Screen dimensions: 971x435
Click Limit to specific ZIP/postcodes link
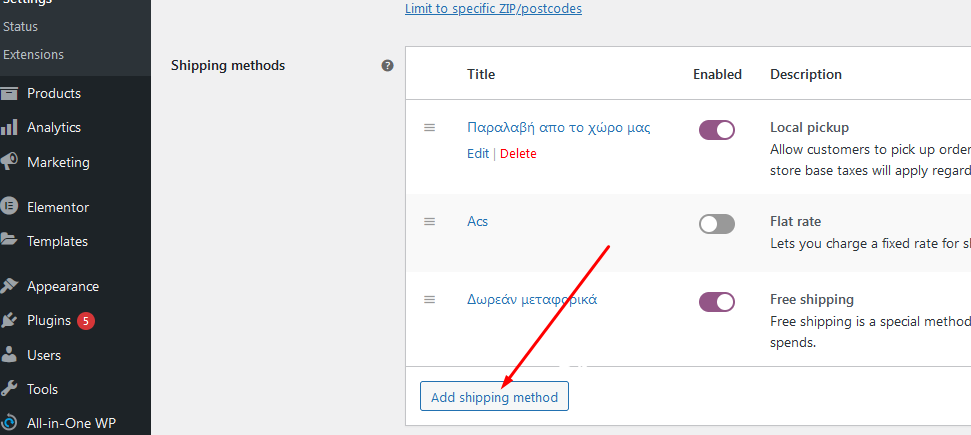493,9
